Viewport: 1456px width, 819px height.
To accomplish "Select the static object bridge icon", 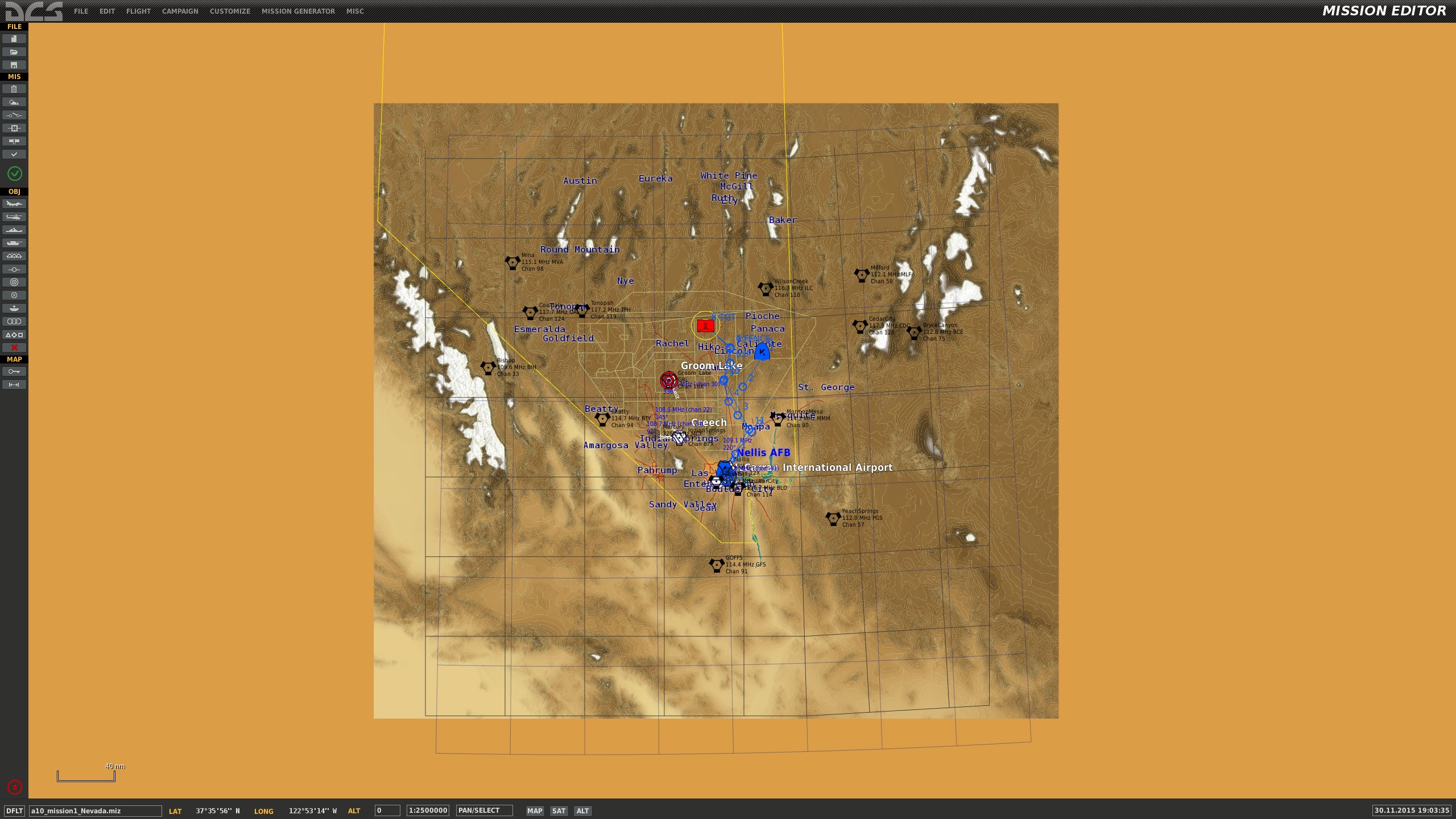I will click(14, 256).
